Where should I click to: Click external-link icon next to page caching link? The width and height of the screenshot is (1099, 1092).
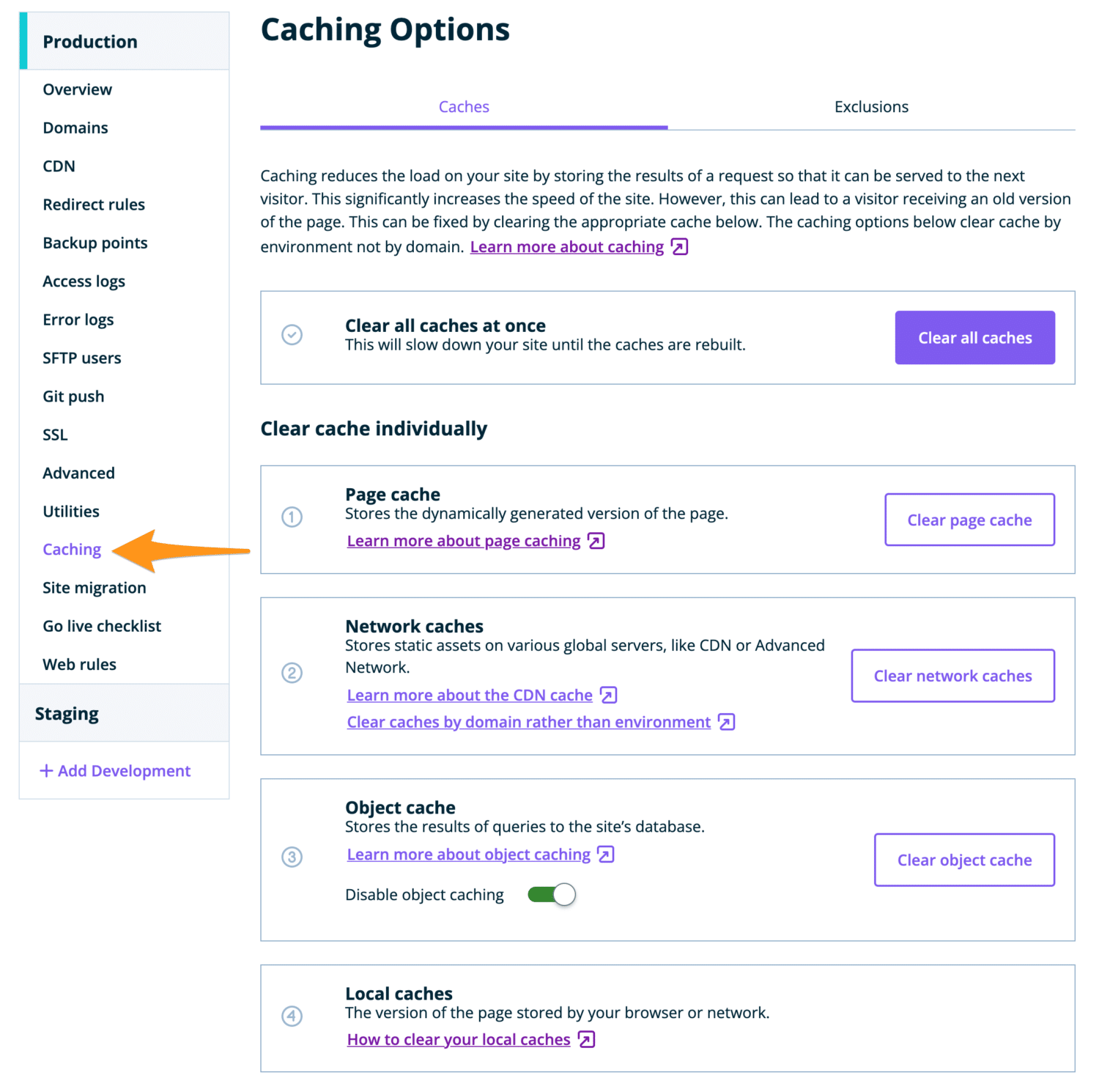(596, 541)
